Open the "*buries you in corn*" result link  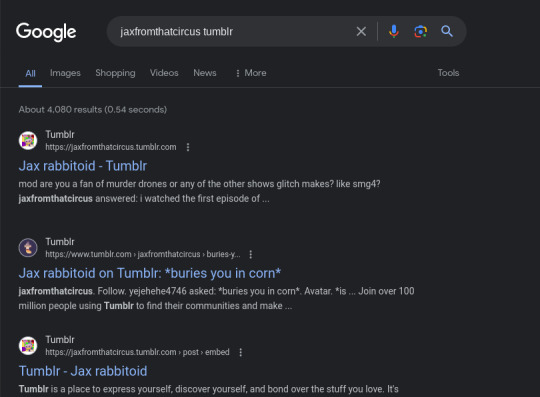(150, 273)
